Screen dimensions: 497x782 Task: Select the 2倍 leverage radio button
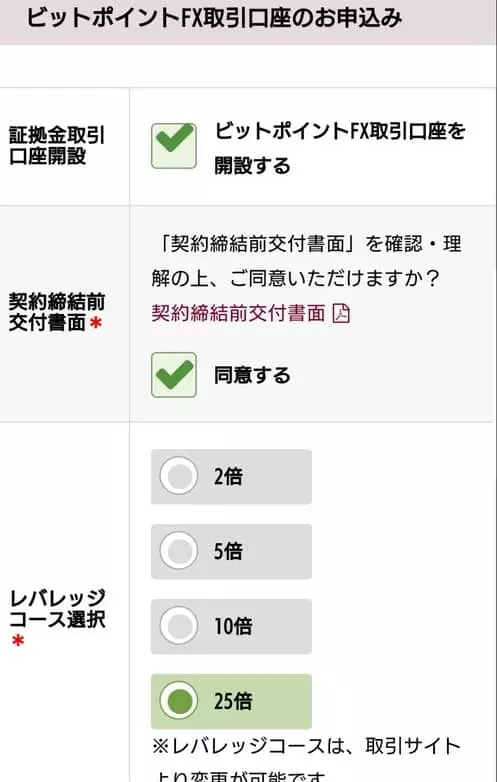pos(179,477)
